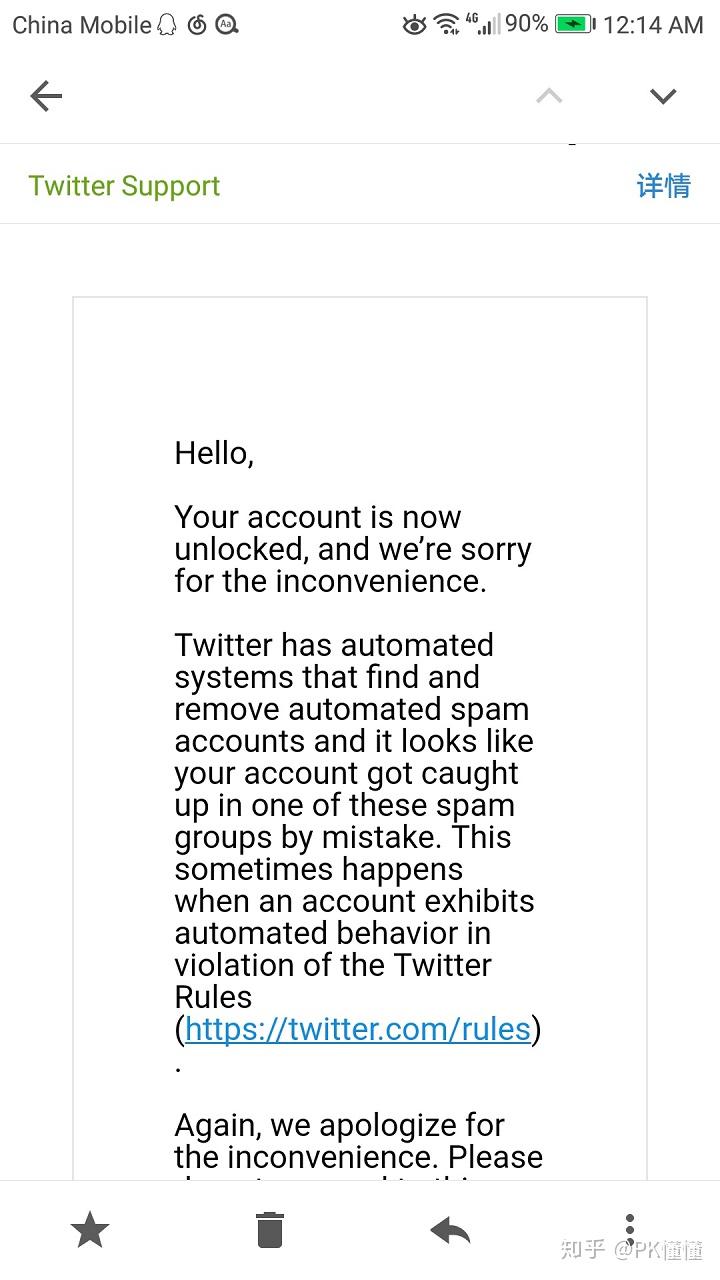Reply to the email via the reply arrow

pyautogui.click(x=450, y=1229)
